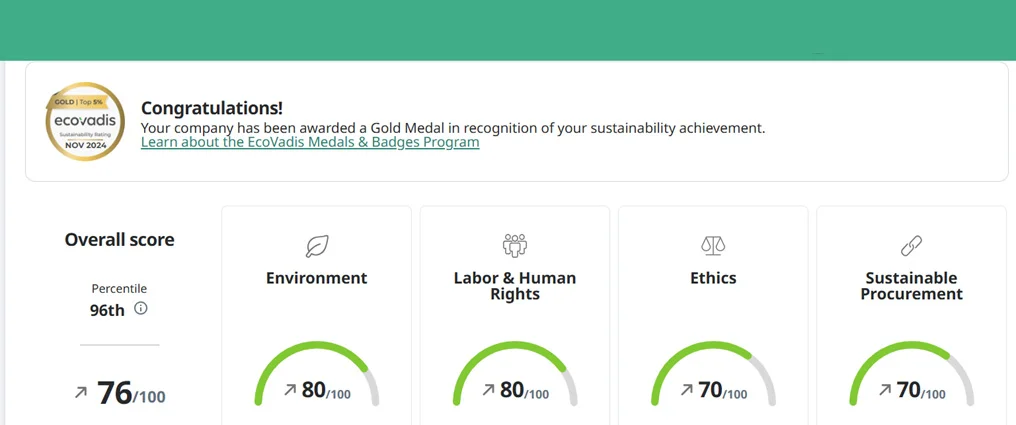Screen dimensions: 1016x425
Task: Click the percentile info icon
Action: pos(141,309)
